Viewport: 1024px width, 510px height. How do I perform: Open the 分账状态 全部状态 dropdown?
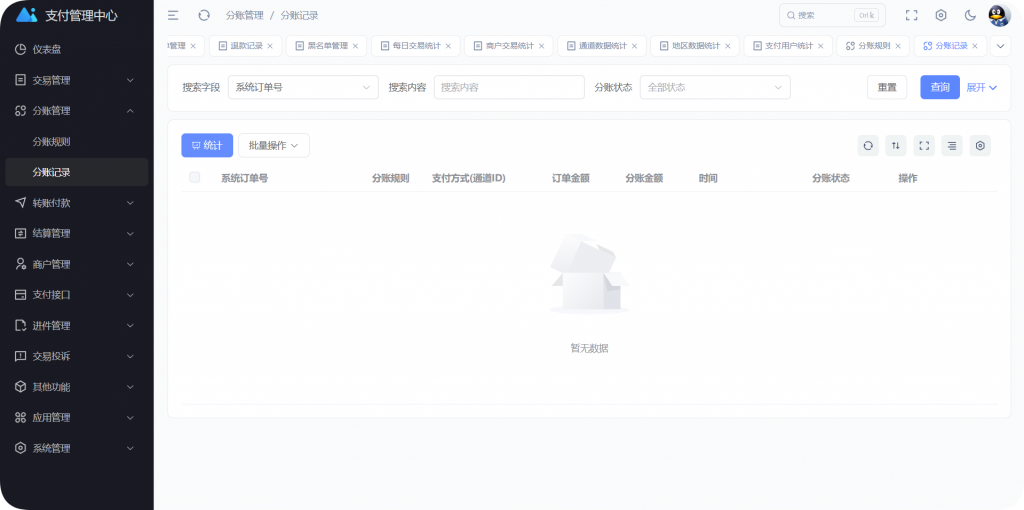pyautogui.click(x=715, y=88)
